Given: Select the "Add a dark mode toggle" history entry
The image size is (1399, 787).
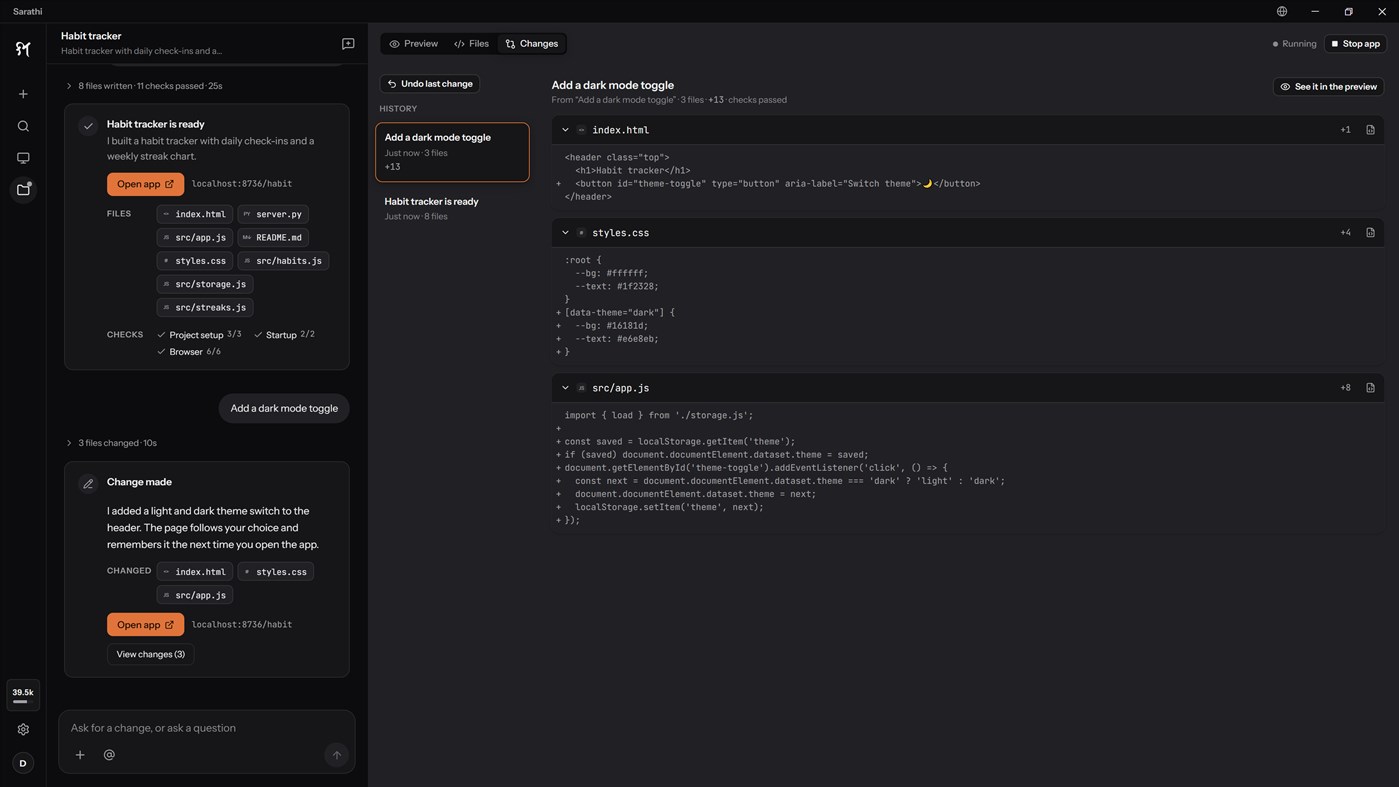Looking at the screenshot, I should [x=452, y=152].
